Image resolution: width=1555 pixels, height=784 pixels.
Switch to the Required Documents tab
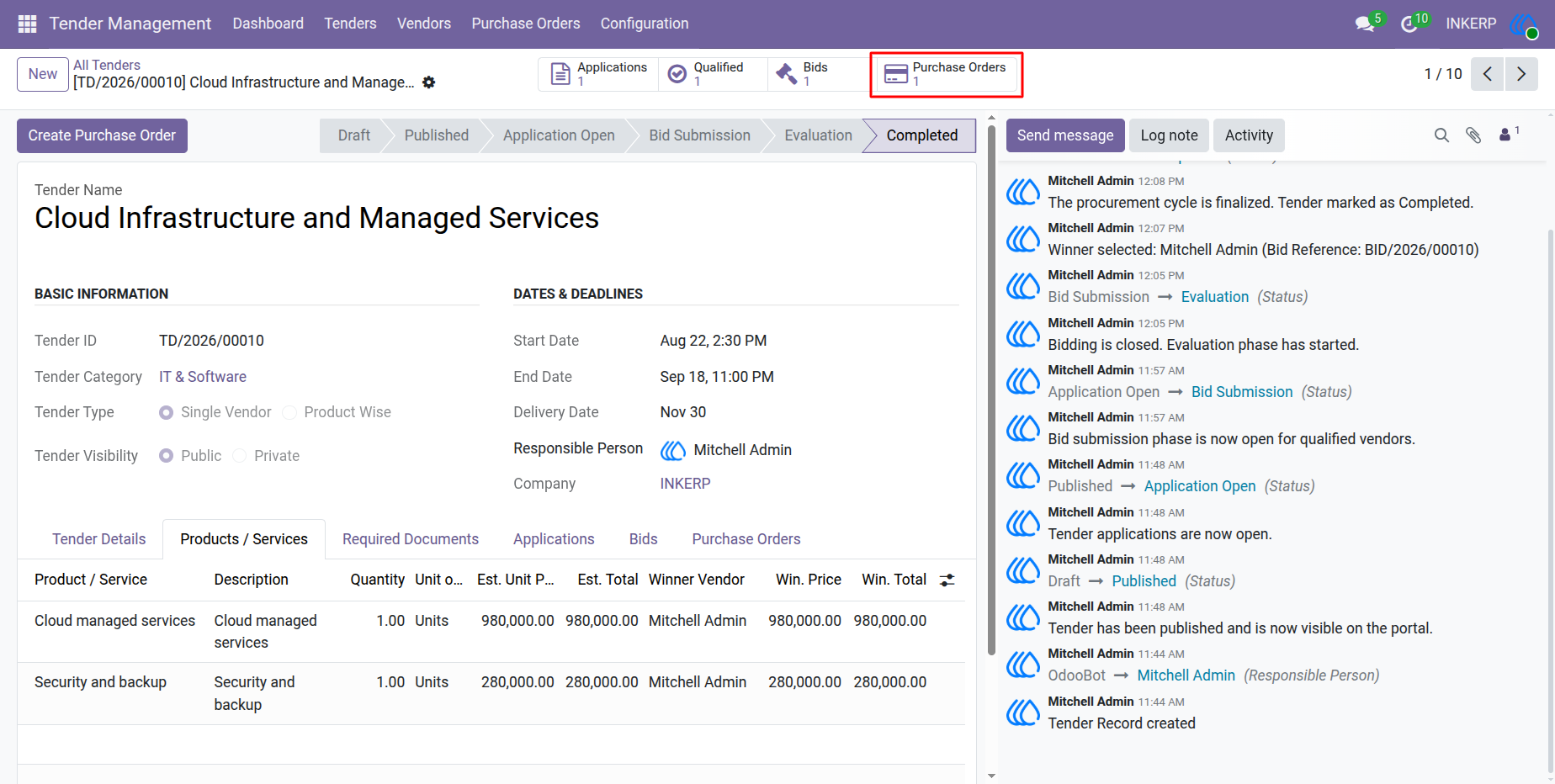click(x=411, y=539)
